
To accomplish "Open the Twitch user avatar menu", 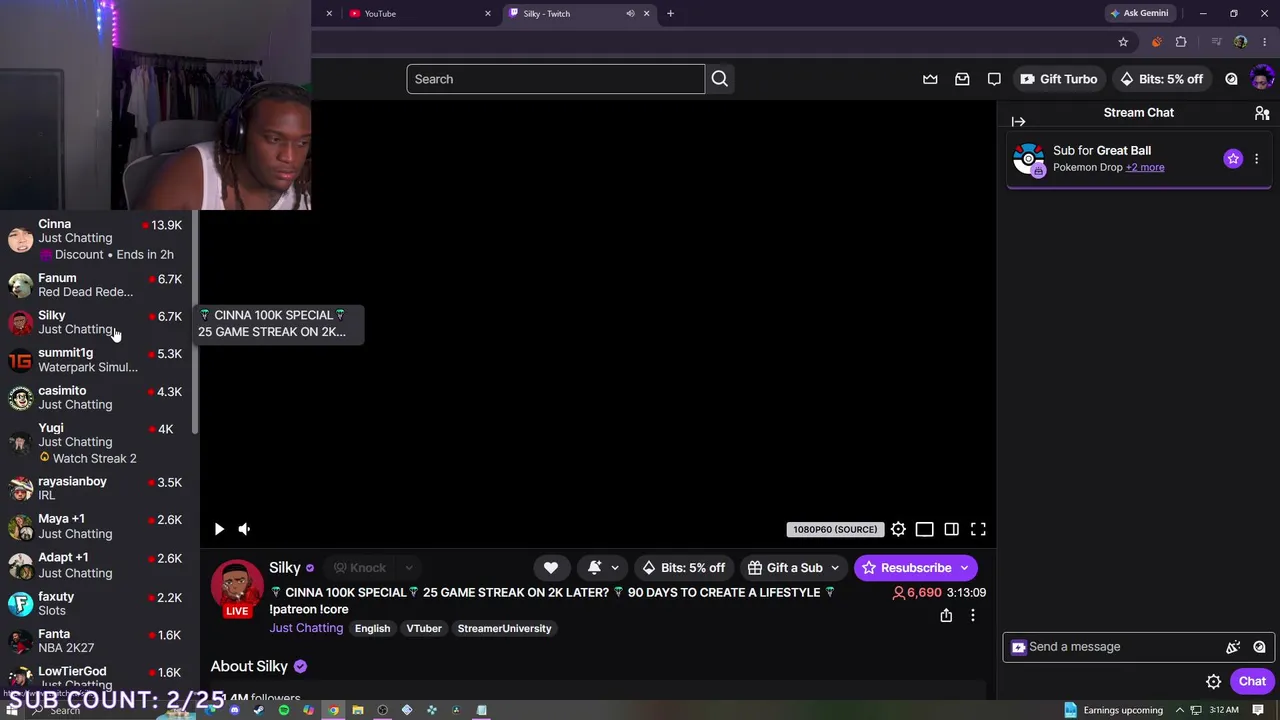I will click(x=1262, y=78).
